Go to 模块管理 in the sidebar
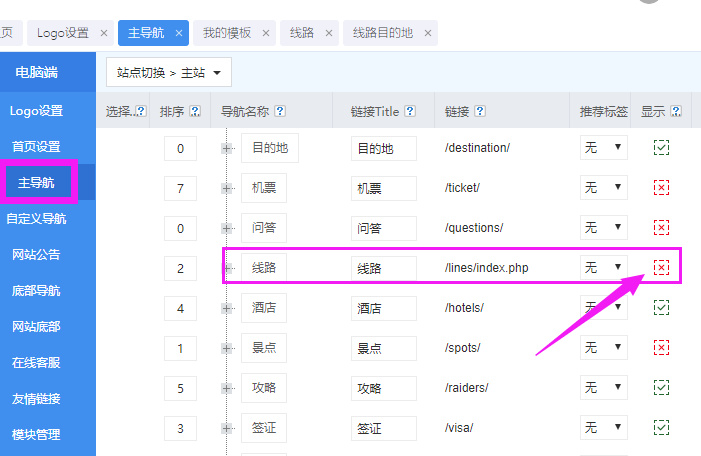 pos(36,435)
